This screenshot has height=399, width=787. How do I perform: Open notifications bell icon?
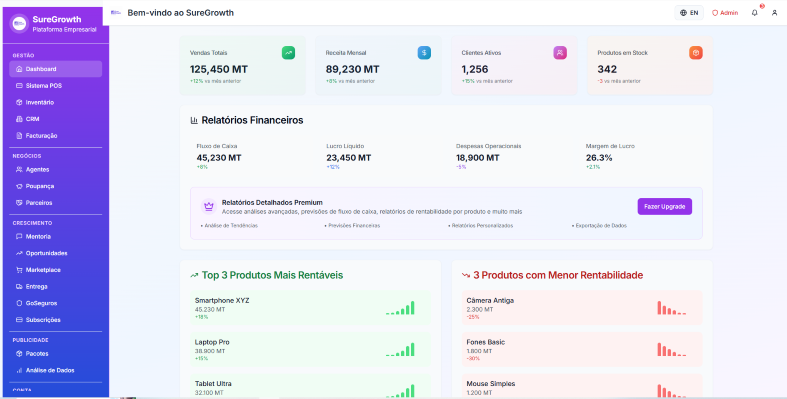(x=754, y=13)
